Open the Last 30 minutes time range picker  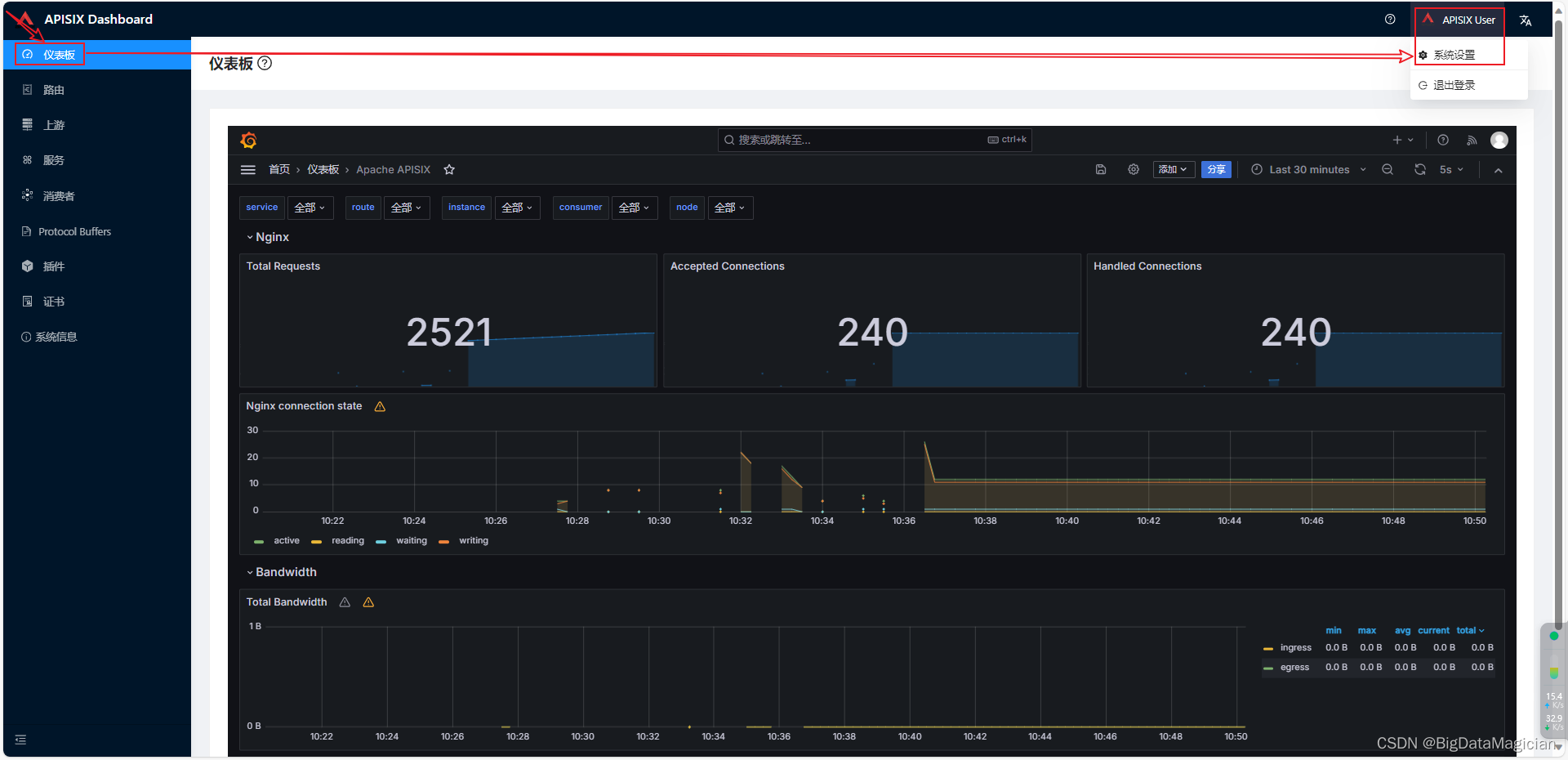[1307, 169]
